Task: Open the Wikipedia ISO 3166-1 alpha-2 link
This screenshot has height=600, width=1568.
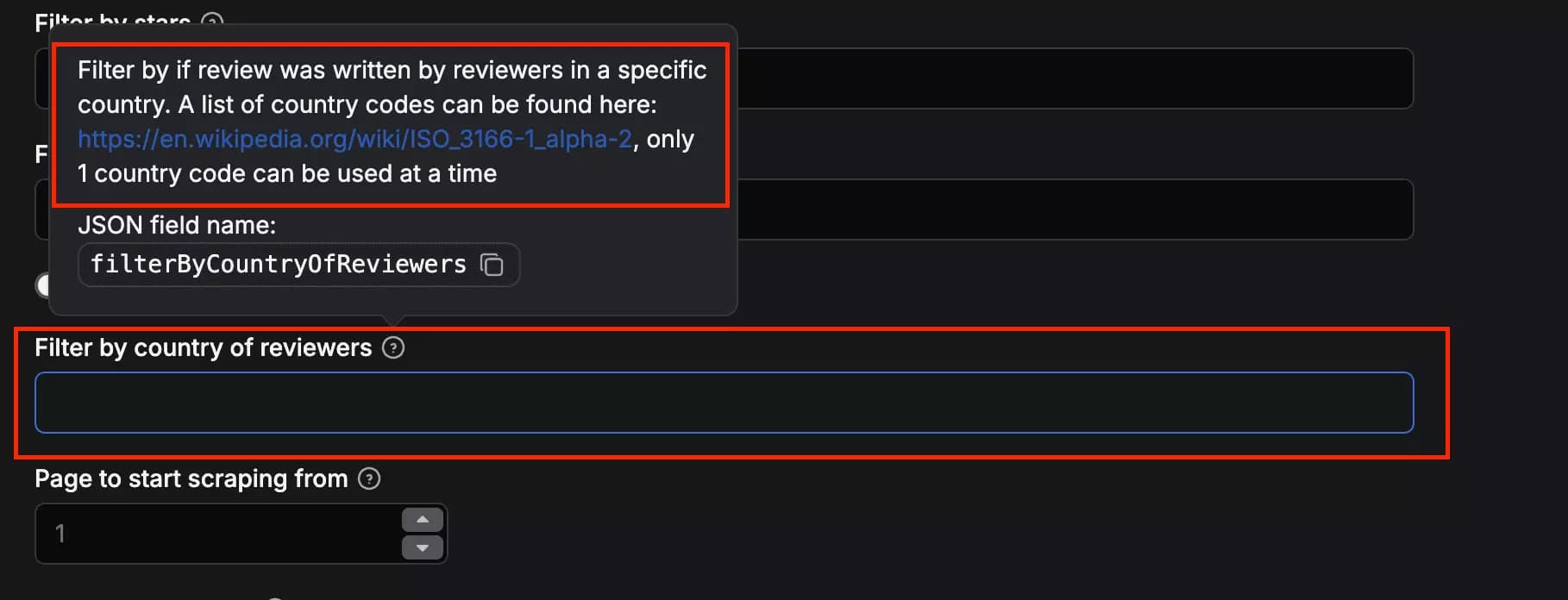Action: click(x=354, y=139)
